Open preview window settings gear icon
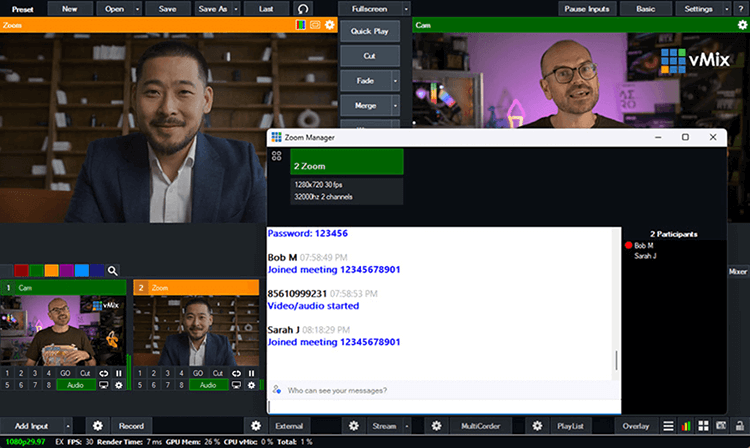The width and height of the screenshot is (750, 448). 331,24
